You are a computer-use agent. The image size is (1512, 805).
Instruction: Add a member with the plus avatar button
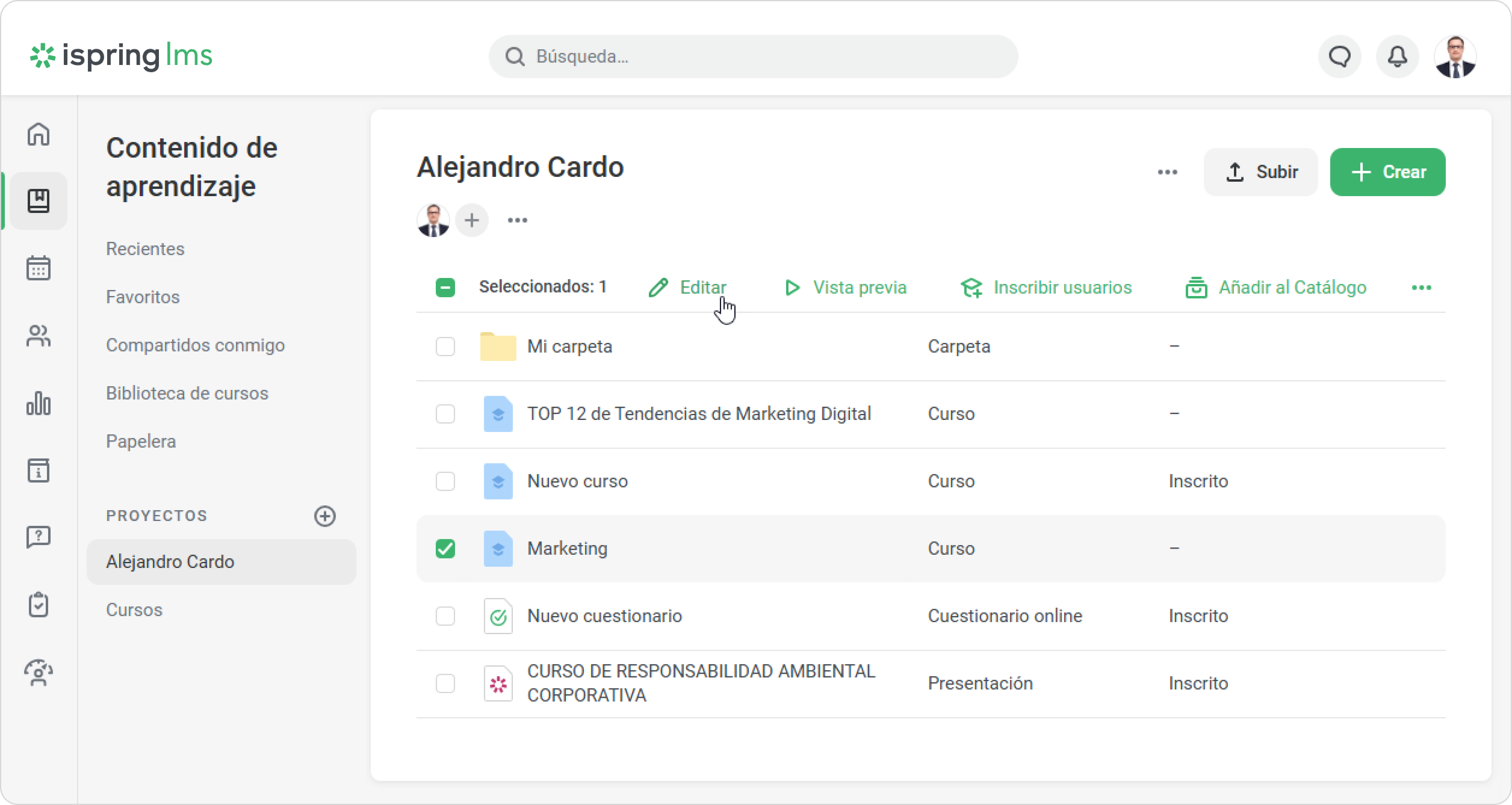pos(471,221)
